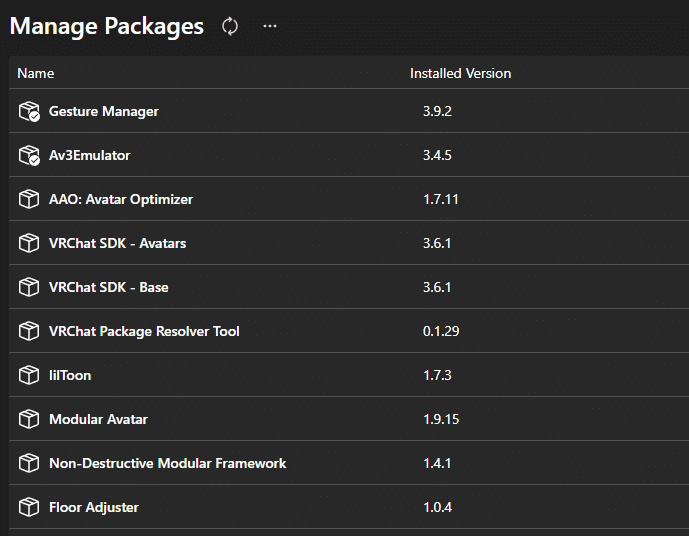Click the Av3Emulator package icon
This screenshot has width=689, height=536.
pyautogui.click(x=29, y=155)
